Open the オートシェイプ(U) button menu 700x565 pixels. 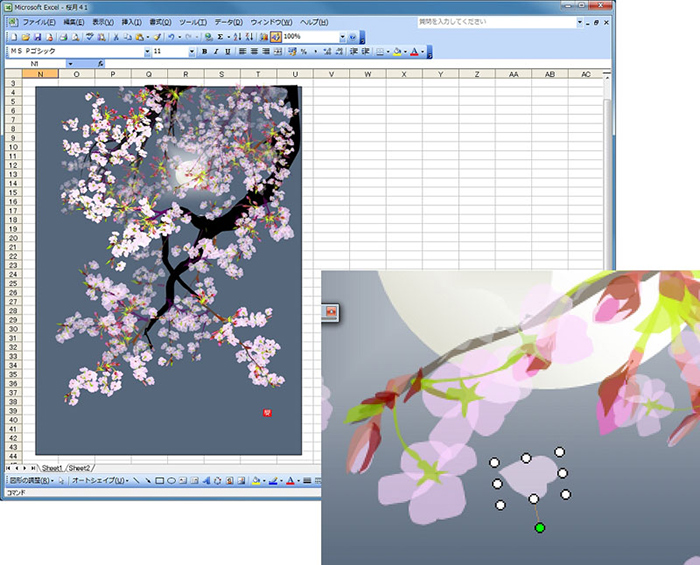click(99, 481)
